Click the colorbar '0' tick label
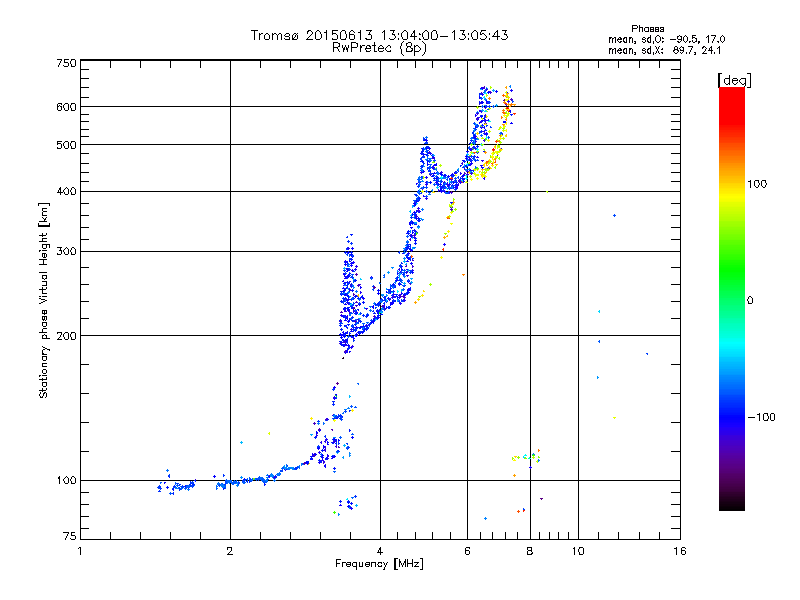The image size is (800, 600). [750, 300]
